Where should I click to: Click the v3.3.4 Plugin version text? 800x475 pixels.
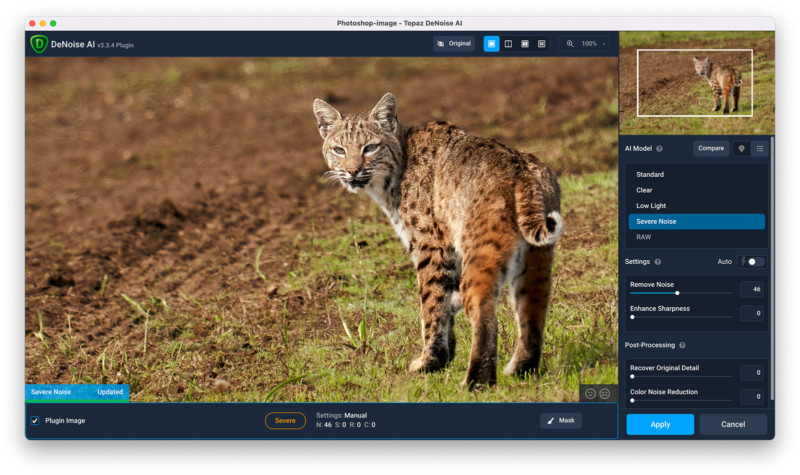coord(115,45)
